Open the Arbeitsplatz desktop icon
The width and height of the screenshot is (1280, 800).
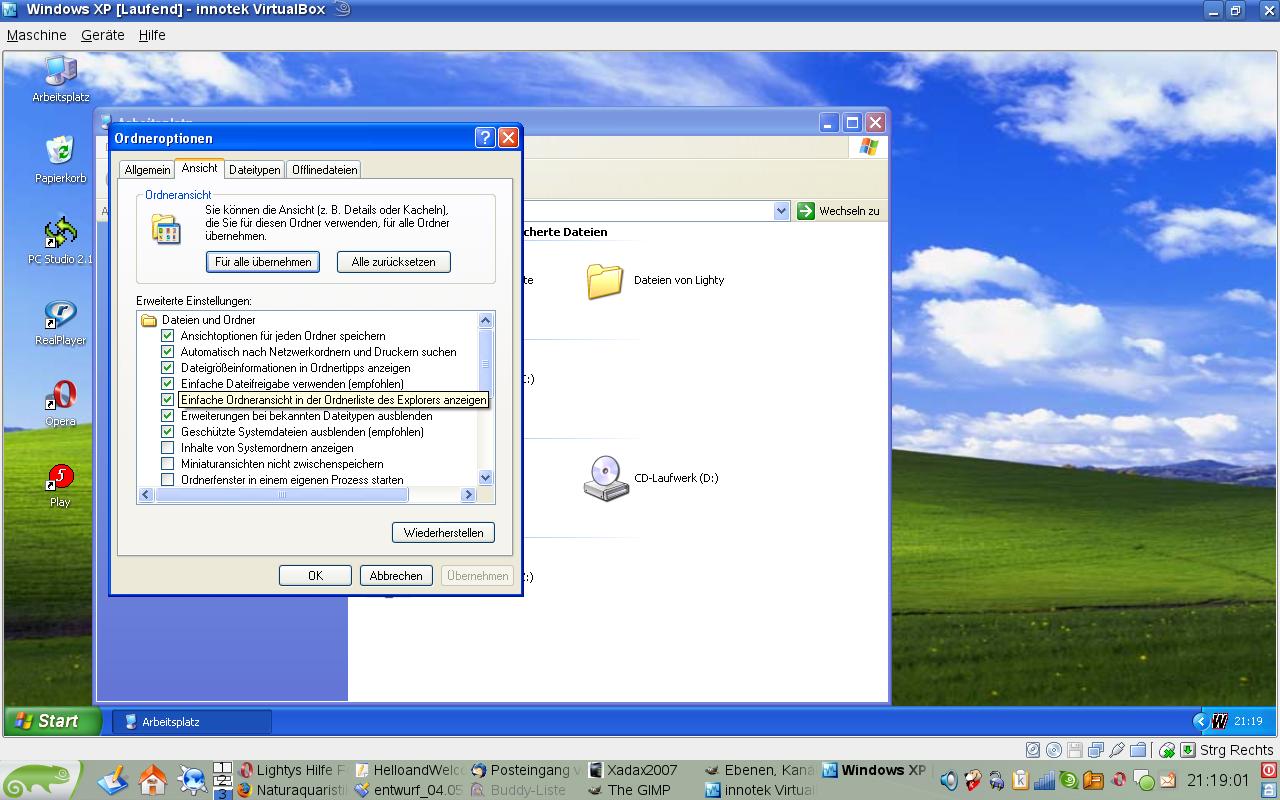click(60, 73)
